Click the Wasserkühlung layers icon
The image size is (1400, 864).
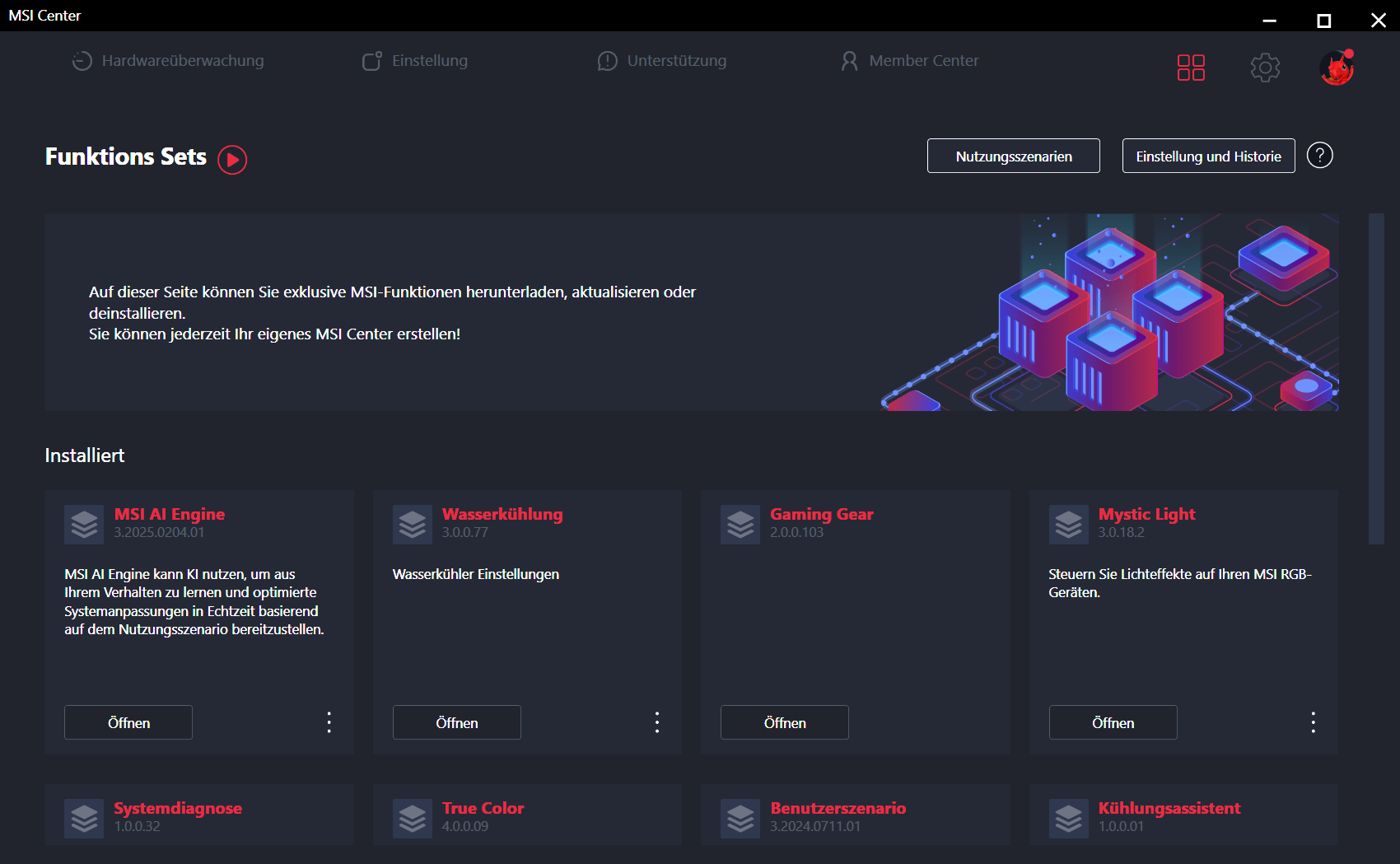(412, 524)
